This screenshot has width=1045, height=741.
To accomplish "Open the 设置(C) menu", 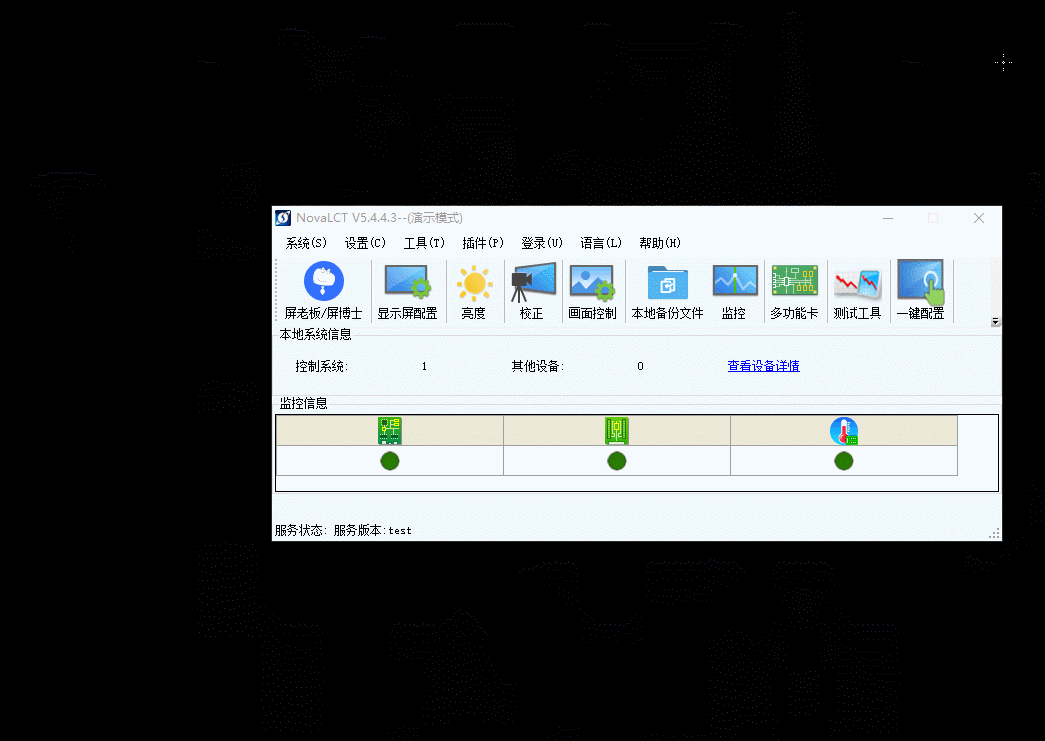I will 365,243.
